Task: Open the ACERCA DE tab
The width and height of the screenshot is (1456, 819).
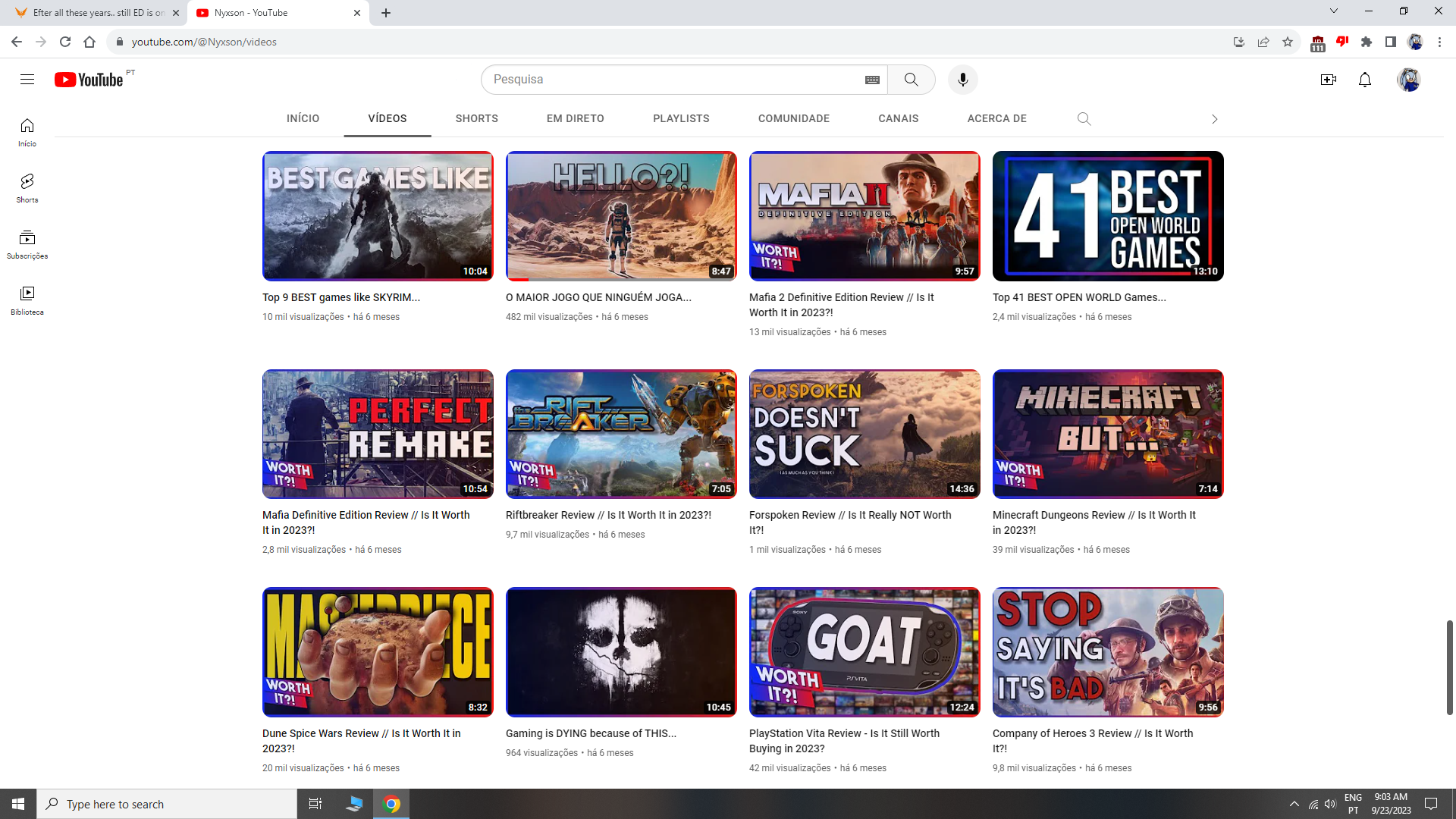Action: click(x=997, y=118)
